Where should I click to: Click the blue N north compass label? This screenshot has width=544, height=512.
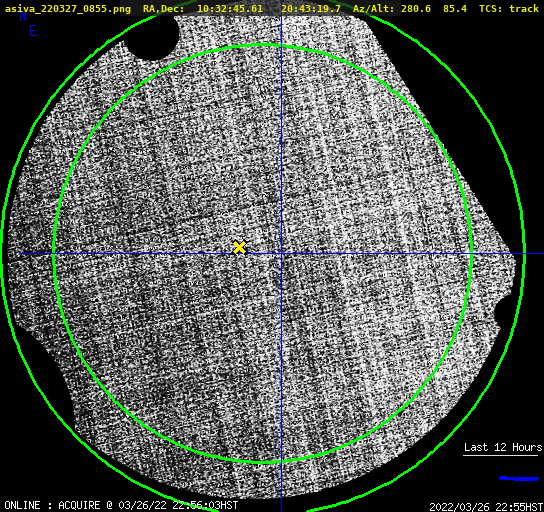[23, 17]
